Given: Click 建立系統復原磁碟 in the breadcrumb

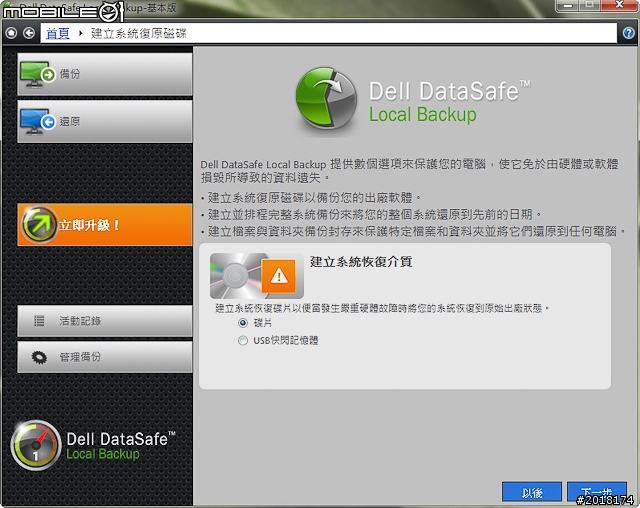Looking at the screenshot, I should point(138,33).
